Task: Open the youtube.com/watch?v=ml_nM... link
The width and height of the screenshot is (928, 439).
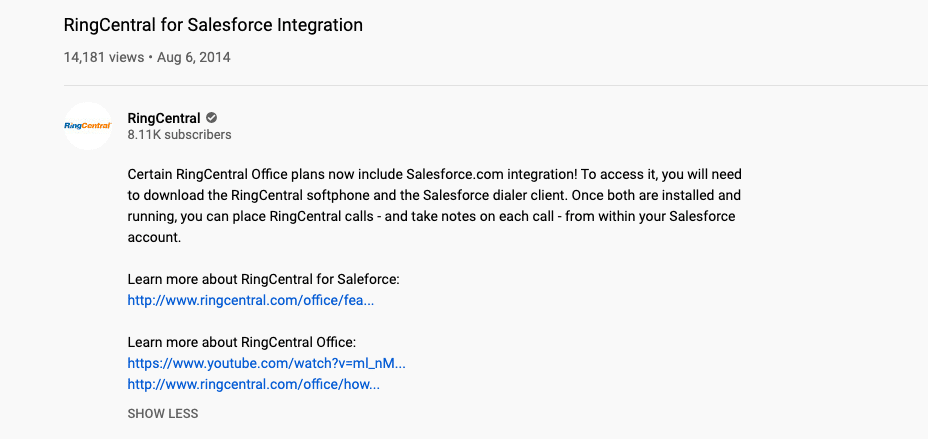Action: click(266, 363)
